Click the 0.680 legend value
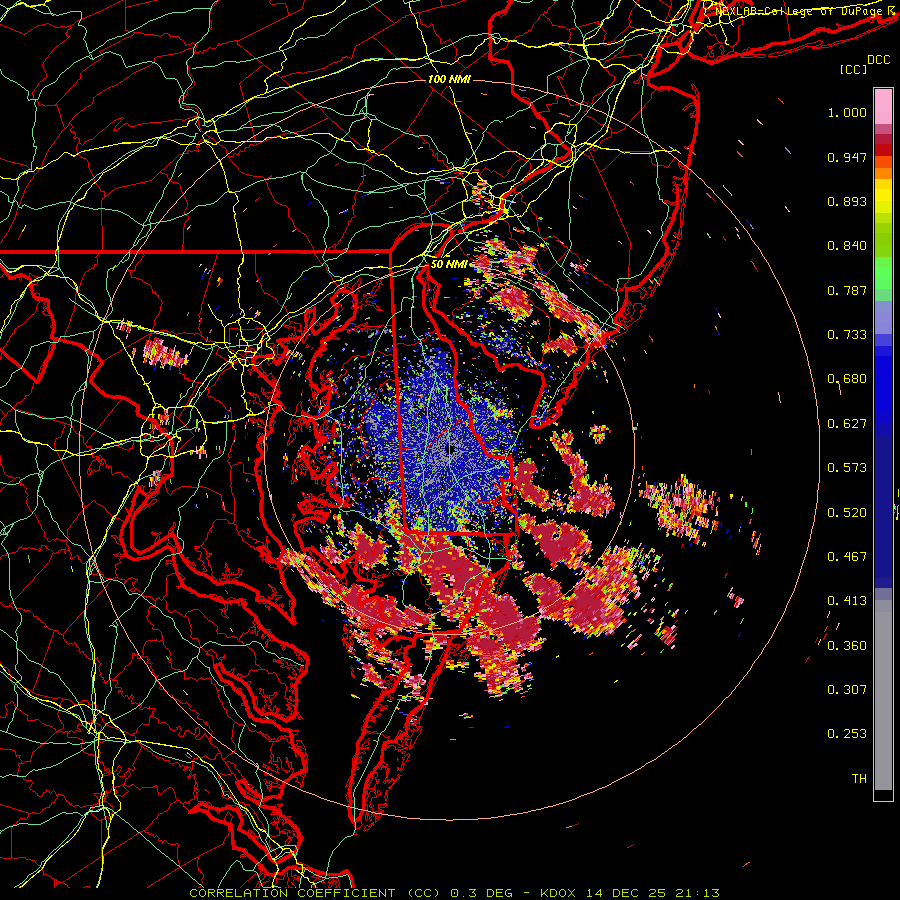Viewport: 900px width, 900px height. 847,379
